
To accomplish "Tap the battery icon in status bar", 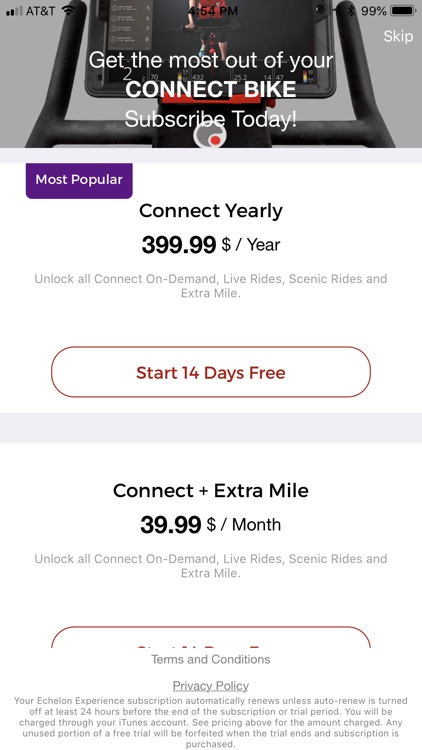I will pyautogui.click(x=404, y=11).
